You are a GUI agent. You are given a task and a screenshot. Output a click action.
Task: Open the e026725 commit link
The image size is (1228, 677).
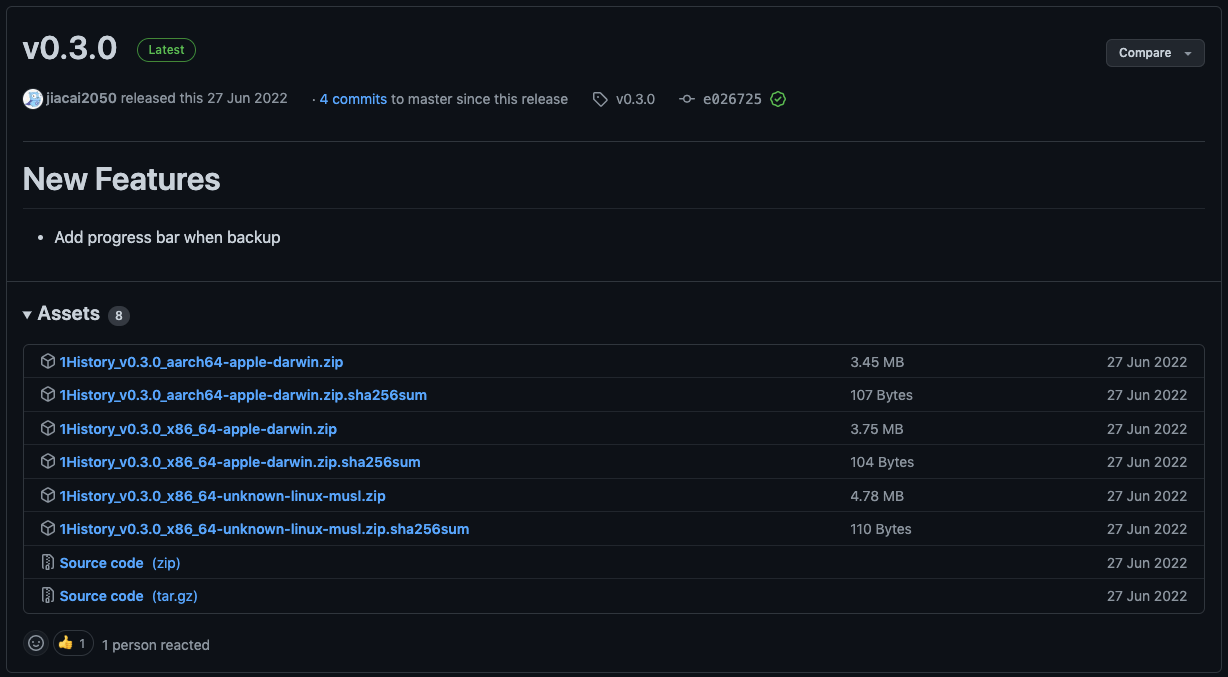coord(731,99)
